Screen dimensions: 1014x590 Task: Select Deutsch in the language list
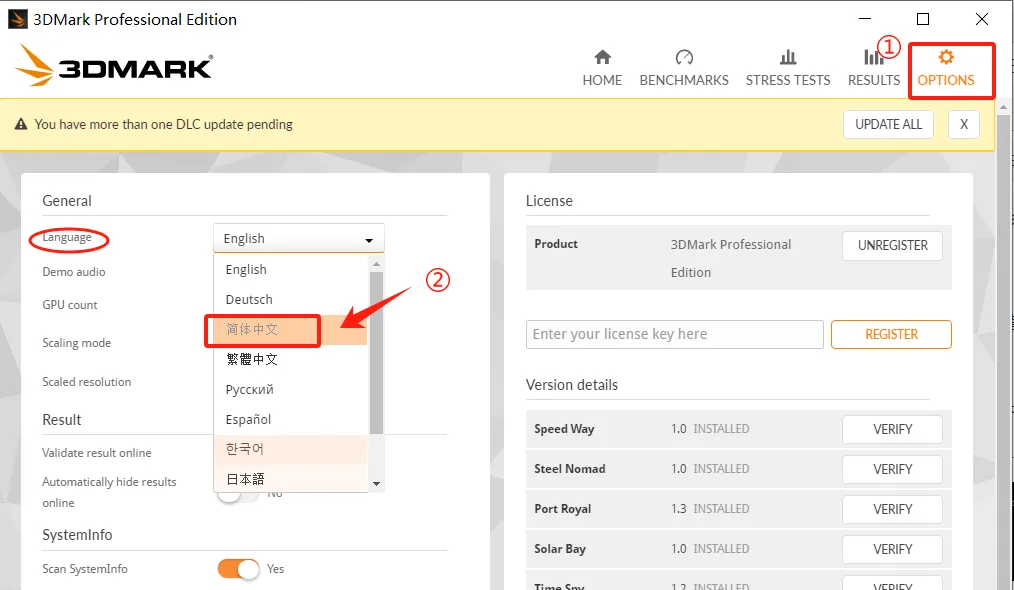pyautogui.click(x=290, y=300)
